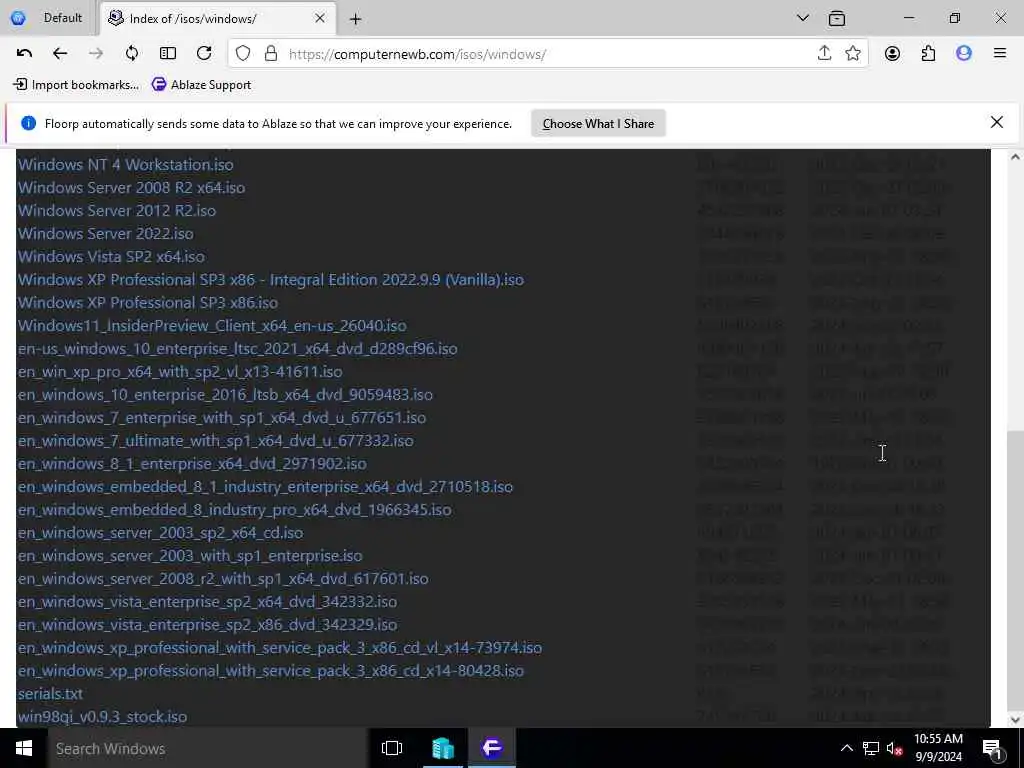The height and width of the screenshot is (768, 1024).
Task: Show site security padlock info
Action: click(271, 54)
